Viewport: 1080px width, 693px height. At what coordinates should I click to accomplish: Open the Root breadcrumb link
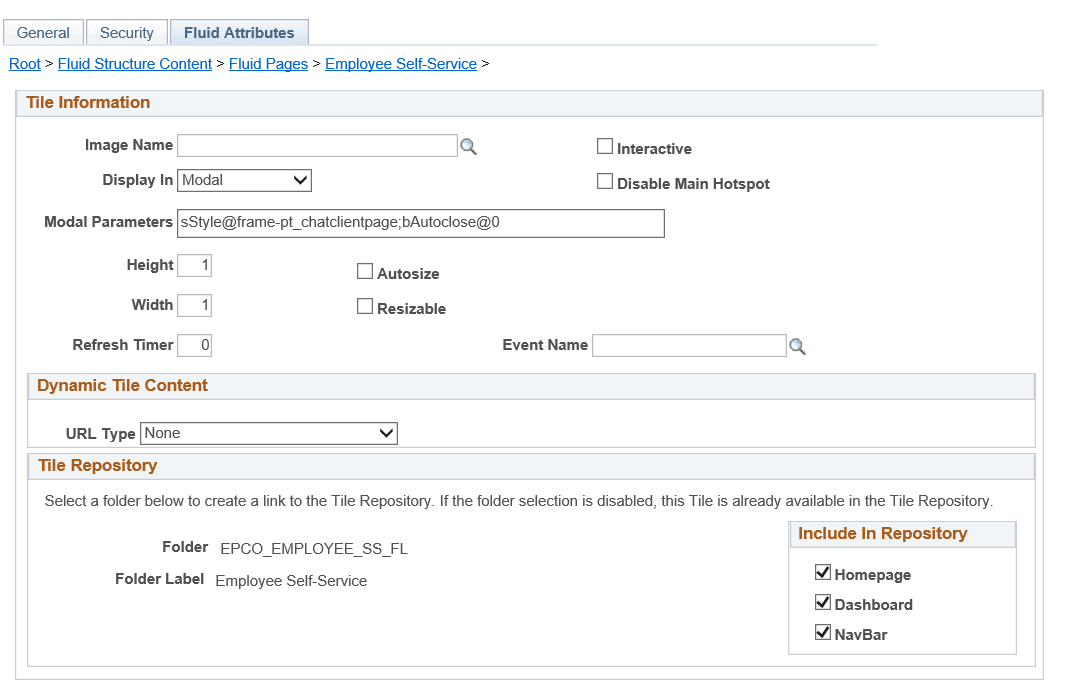tap(24, 64)
